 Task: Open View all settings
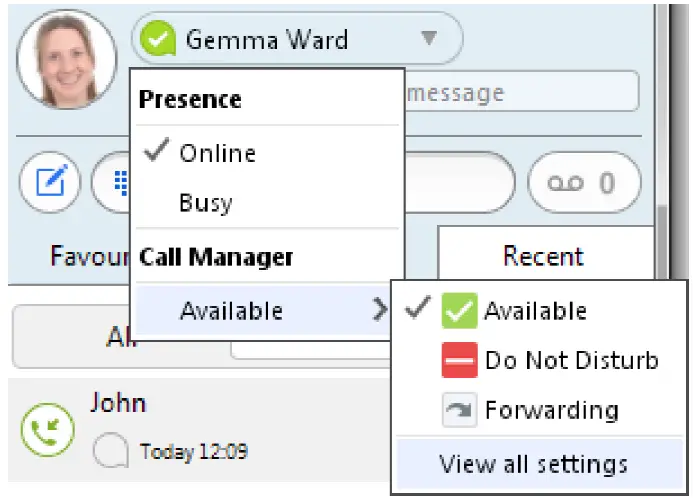533,464
